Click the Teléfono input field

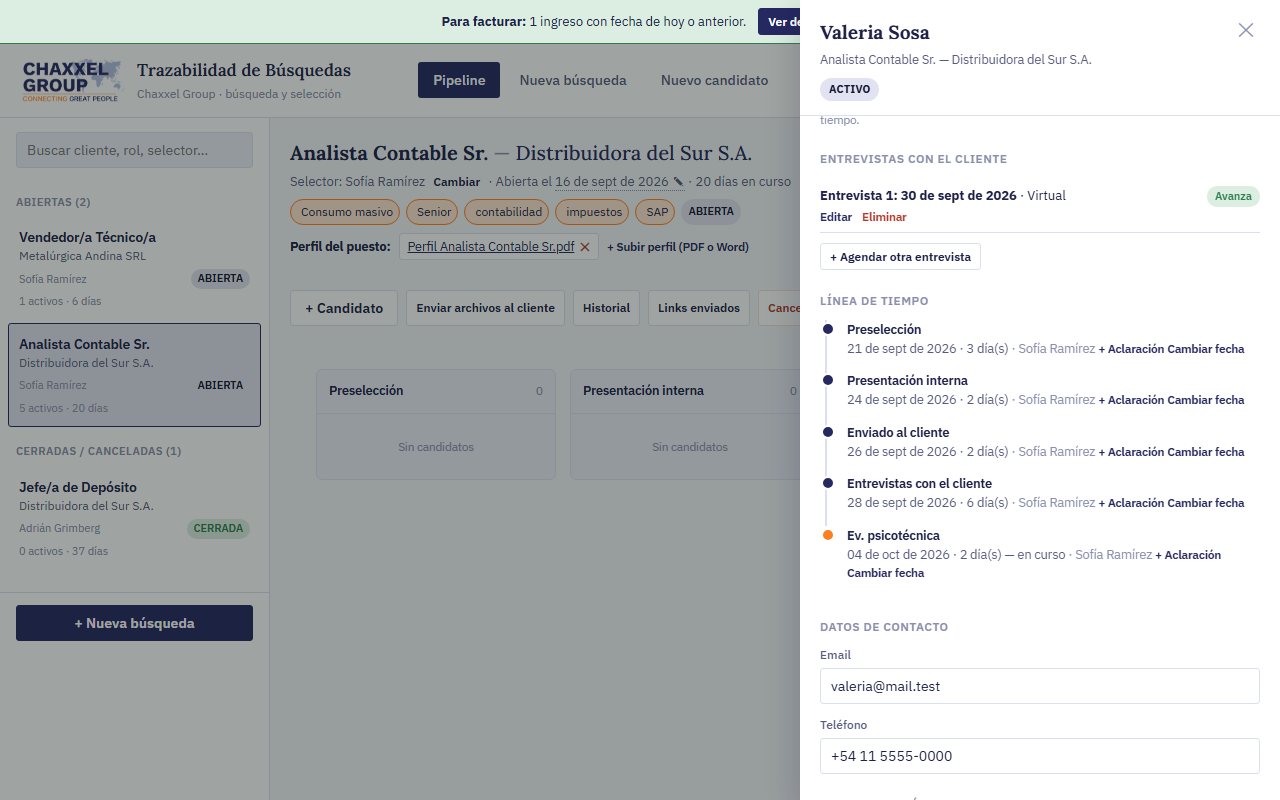tap(1039, 756)
